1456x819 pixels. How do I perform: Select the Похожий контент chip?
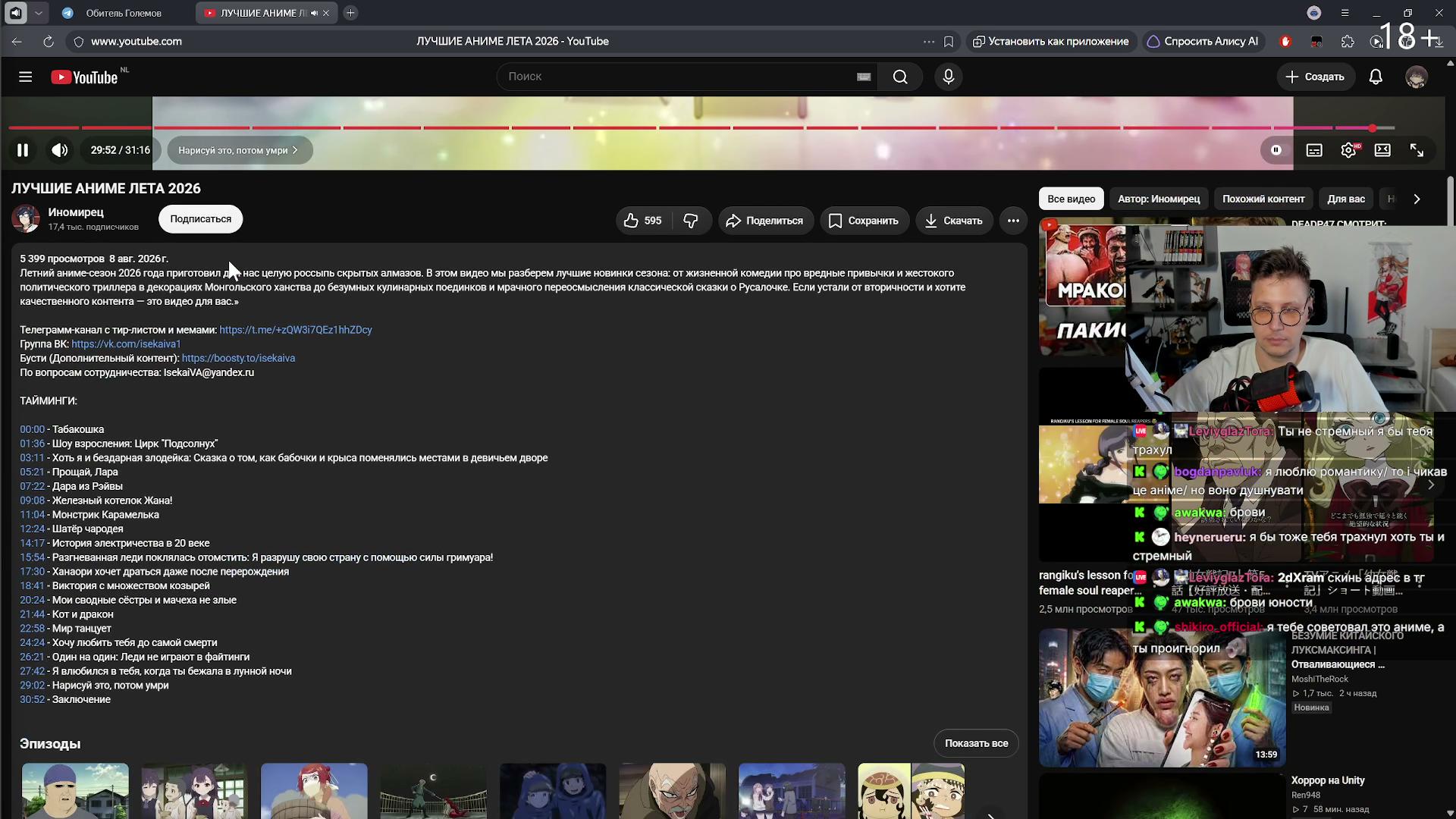[x=1263, y=199]
